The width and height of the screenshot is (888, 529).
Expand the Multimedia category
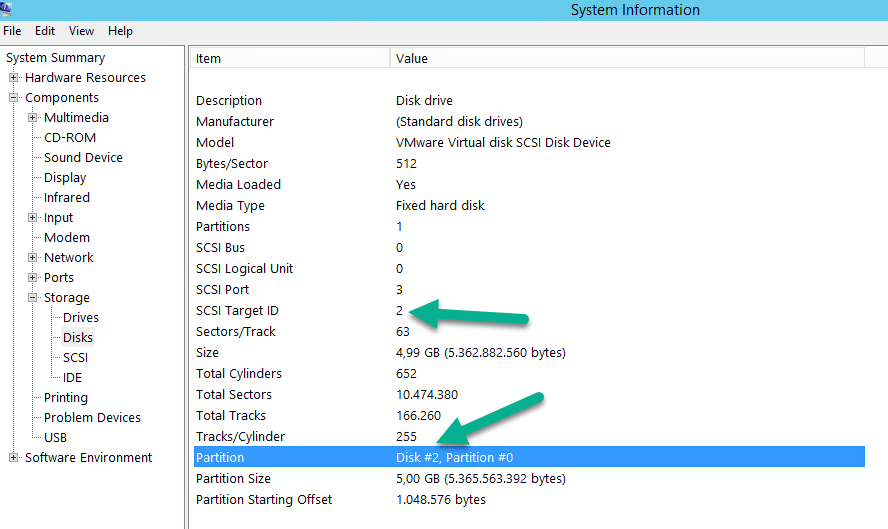click(x=34, y=118)
